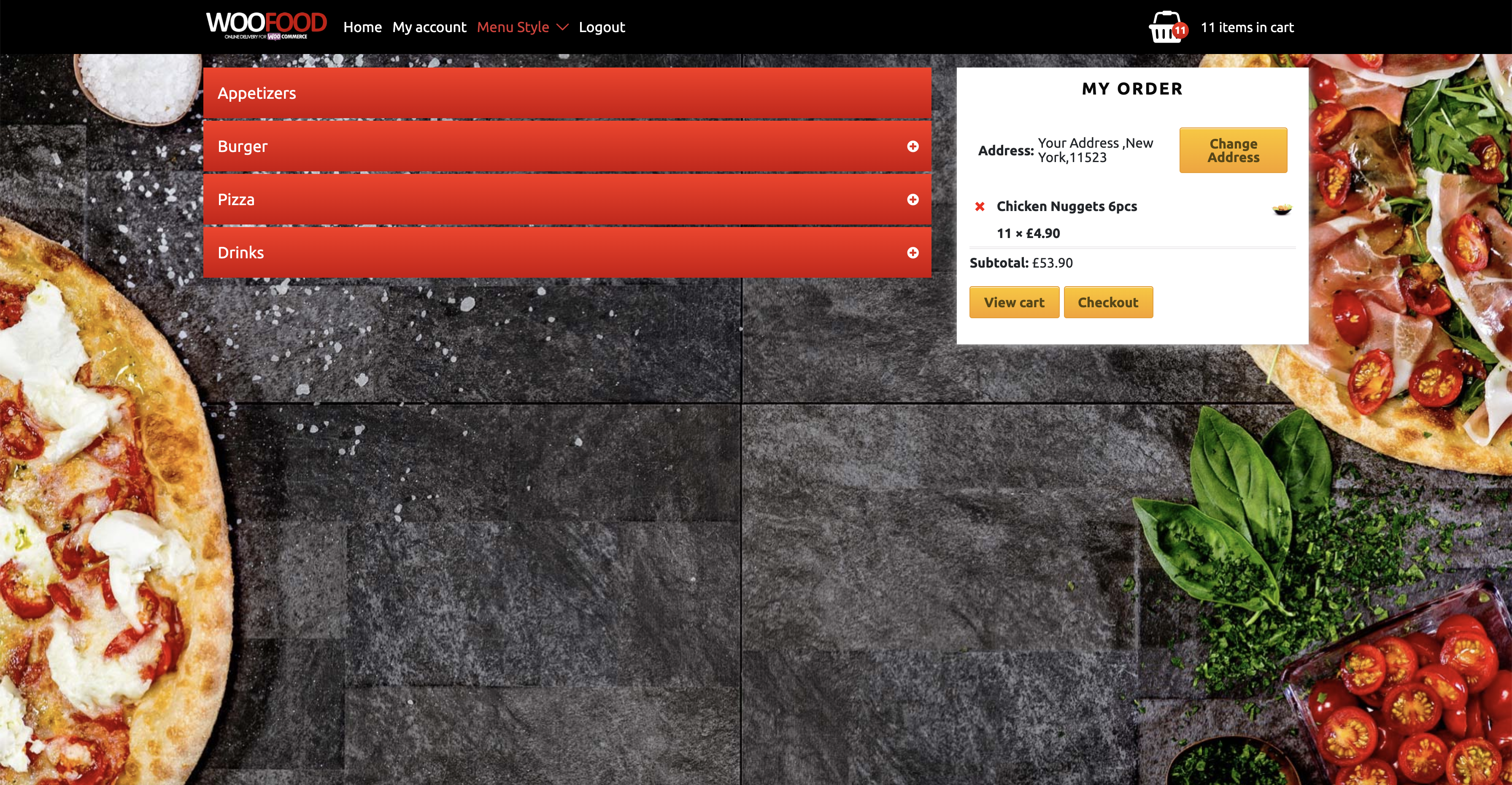Image resolution: width=1512 pixels, height=785 pixels.
Task: Click the 'Your Address ,New York,11523' text
Action: [x=1095, y=150]
